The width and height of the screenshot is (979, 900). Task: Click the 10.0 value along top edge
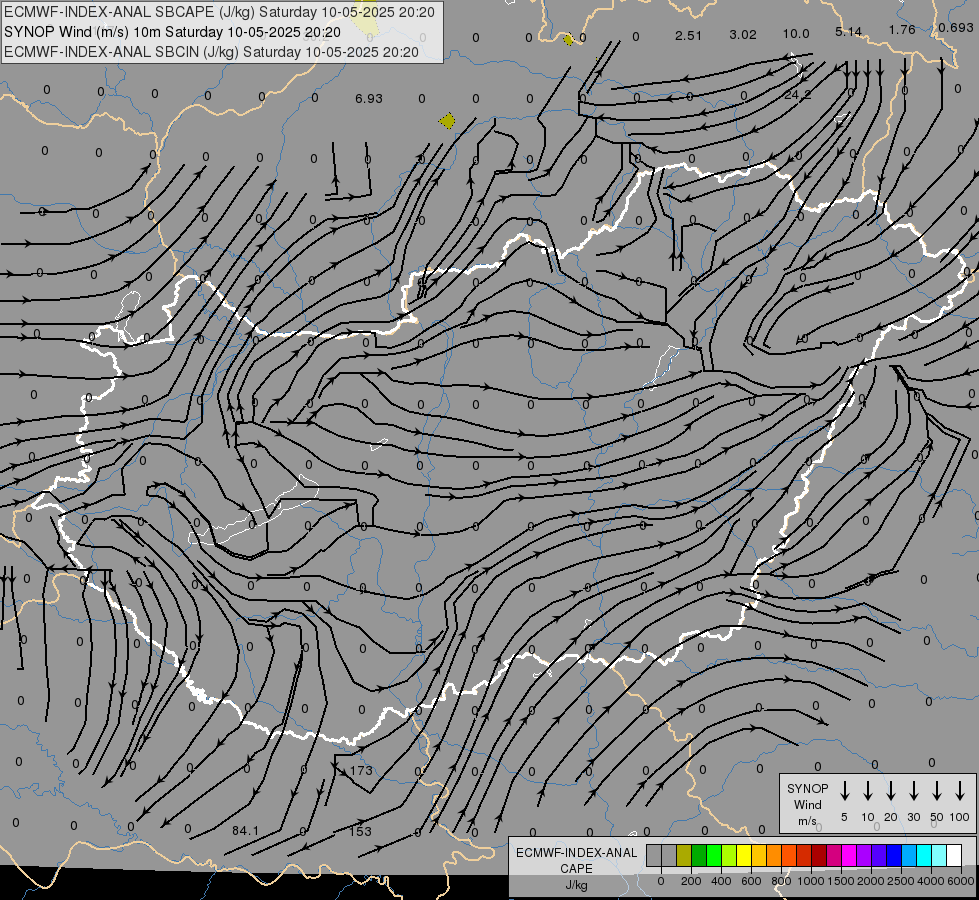coord(796,34)
